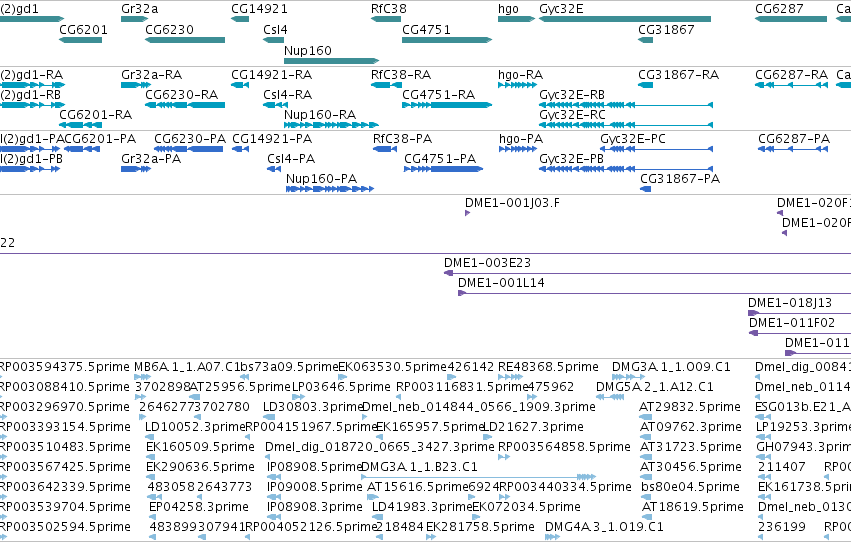Viewport: 851px width, 542px height.
Task: Click transcript RfC38-RA
Action: 386,85
